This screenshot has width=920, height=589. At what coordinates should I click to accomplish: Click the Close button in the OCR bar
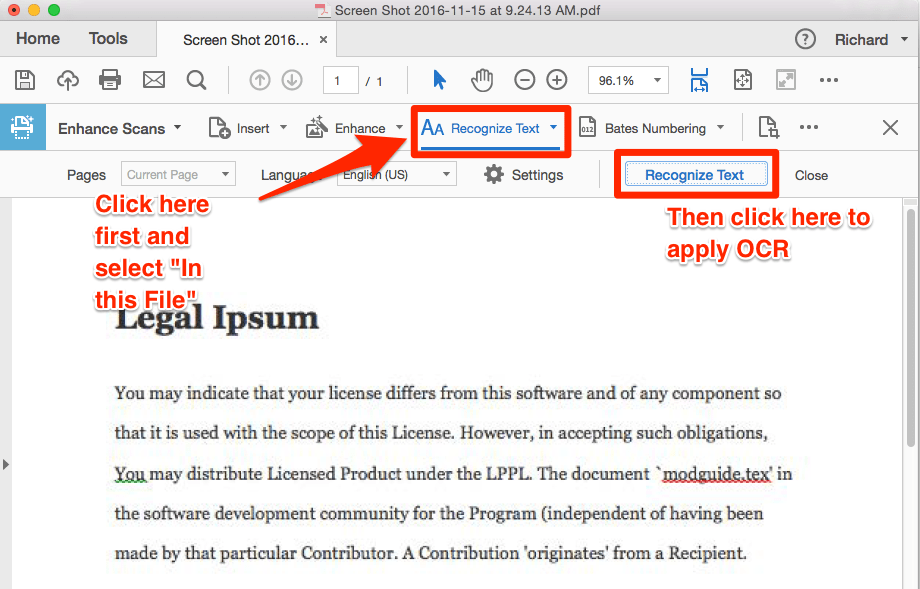[811, 175]
